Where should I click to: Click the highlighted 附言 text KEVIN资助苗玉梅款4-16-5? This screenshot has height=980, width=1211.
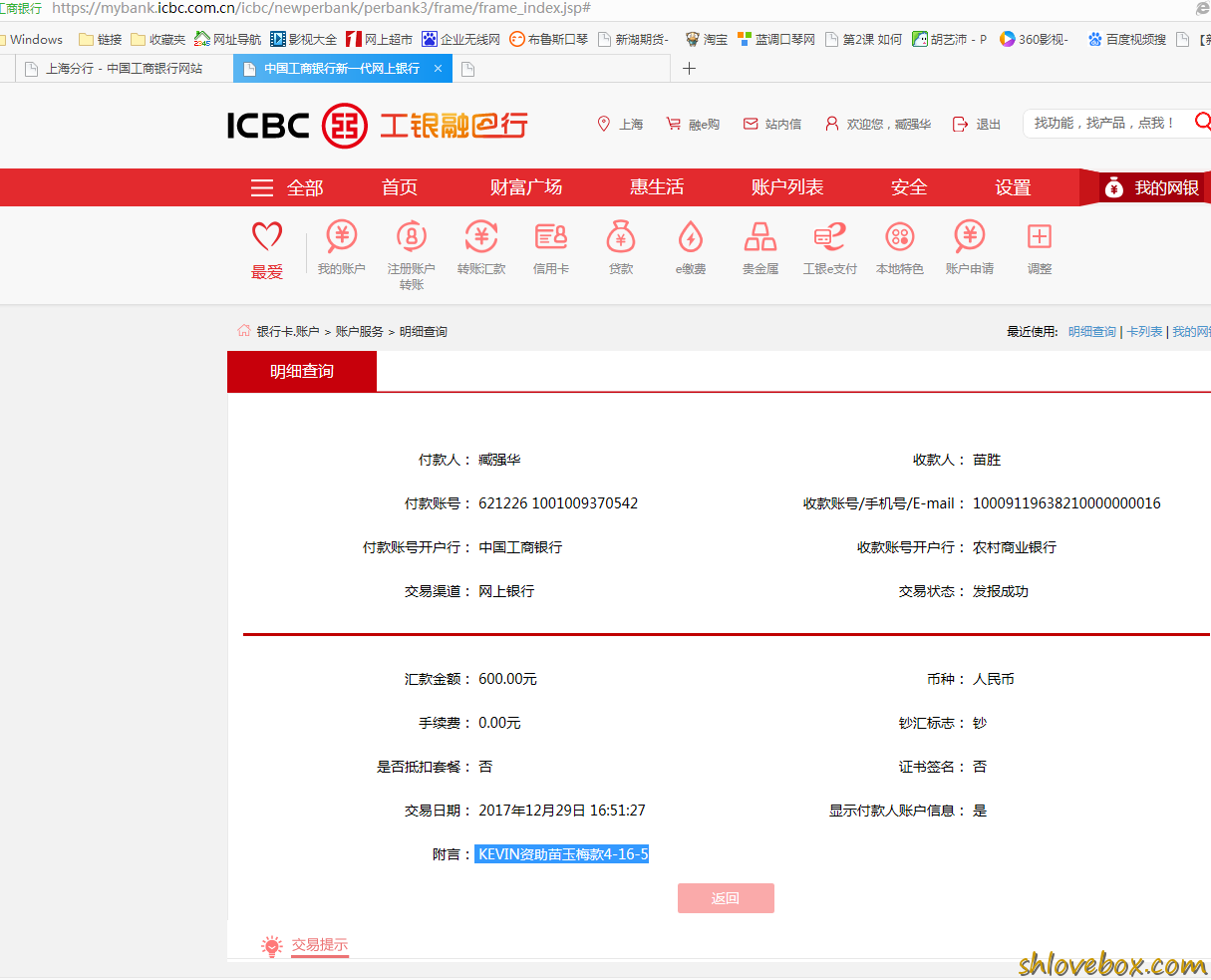click(x=562, y=854)
